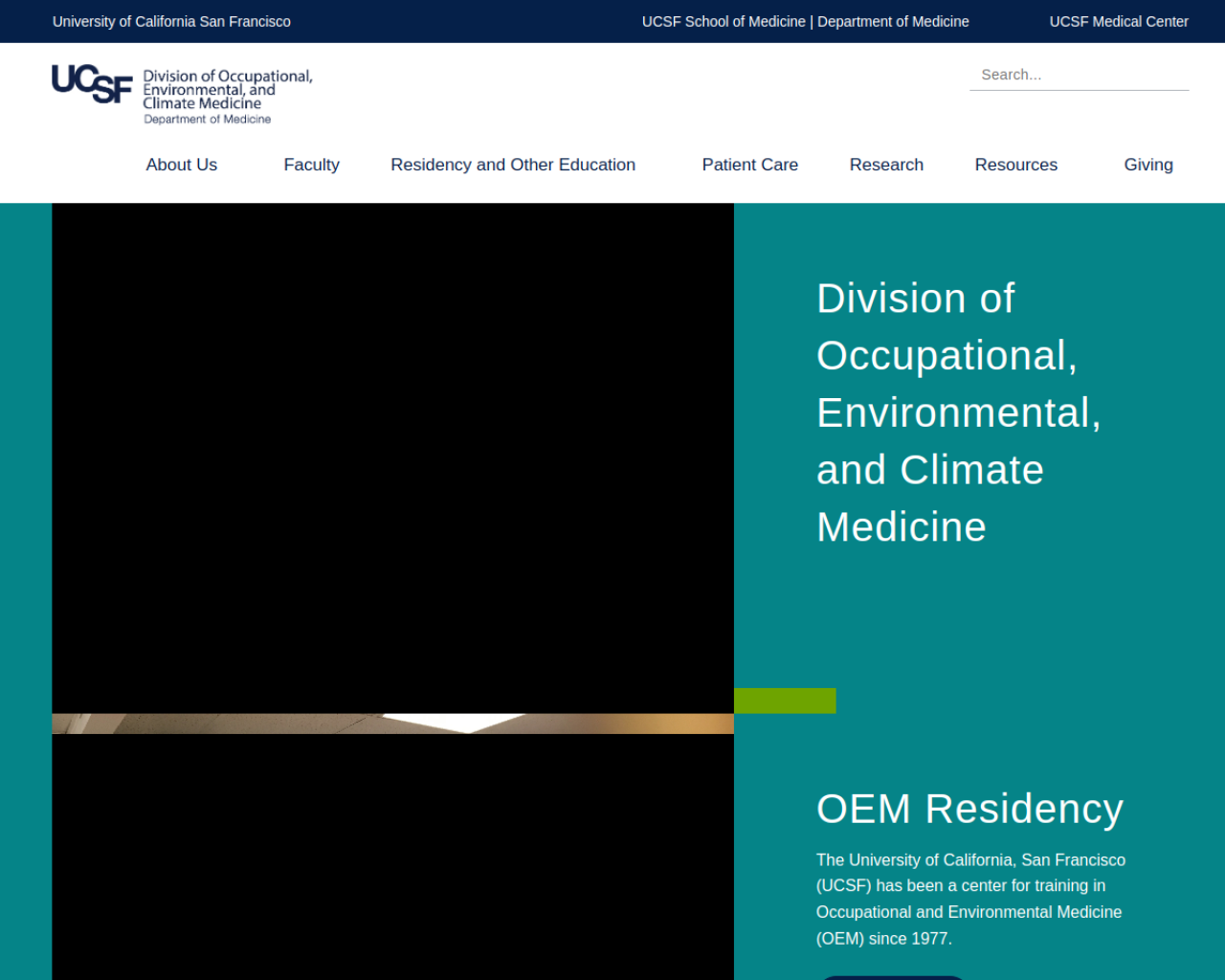1225x980 pixels.
Task: Open the Faculty menu item
Action: (x=311, y=165)
